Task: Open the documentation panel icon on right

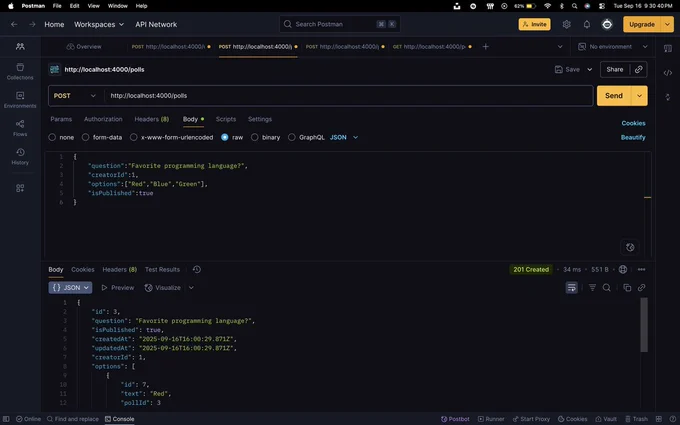Action: click(668, 49)
